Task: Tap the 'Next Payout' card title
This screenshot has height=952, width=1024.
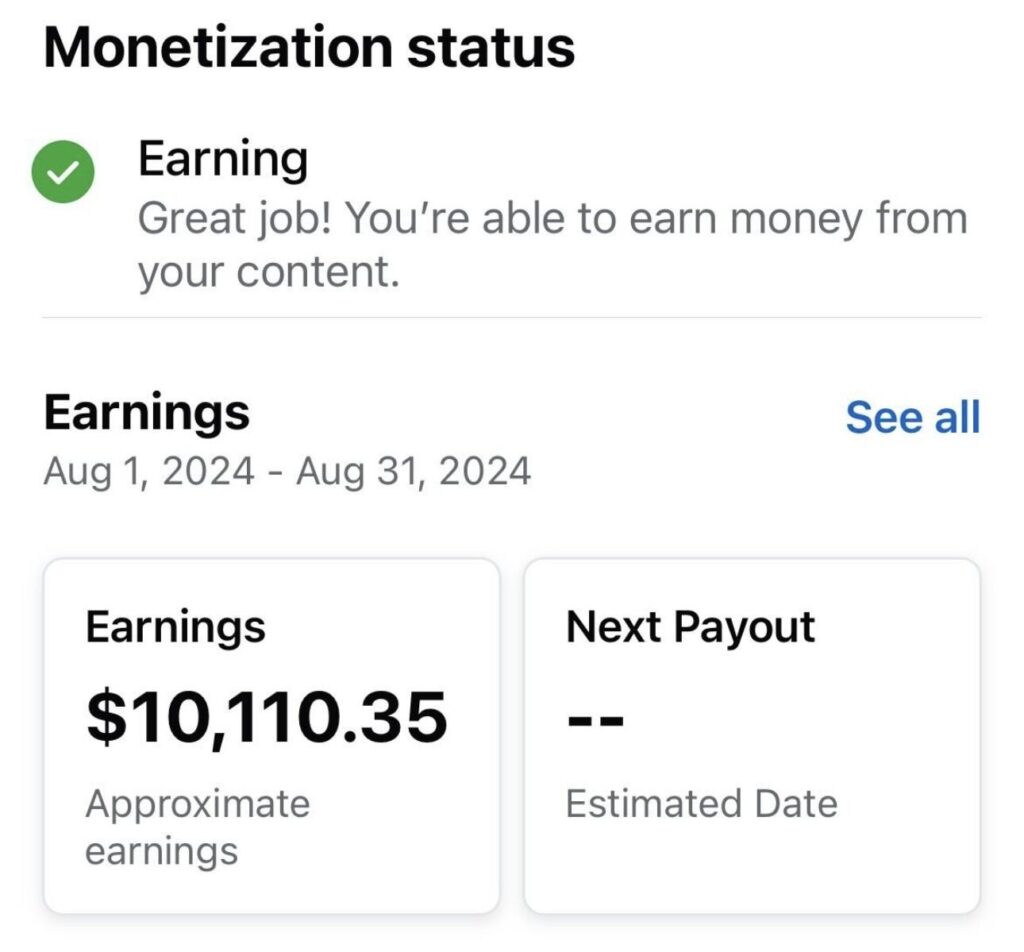Action: 690,628
